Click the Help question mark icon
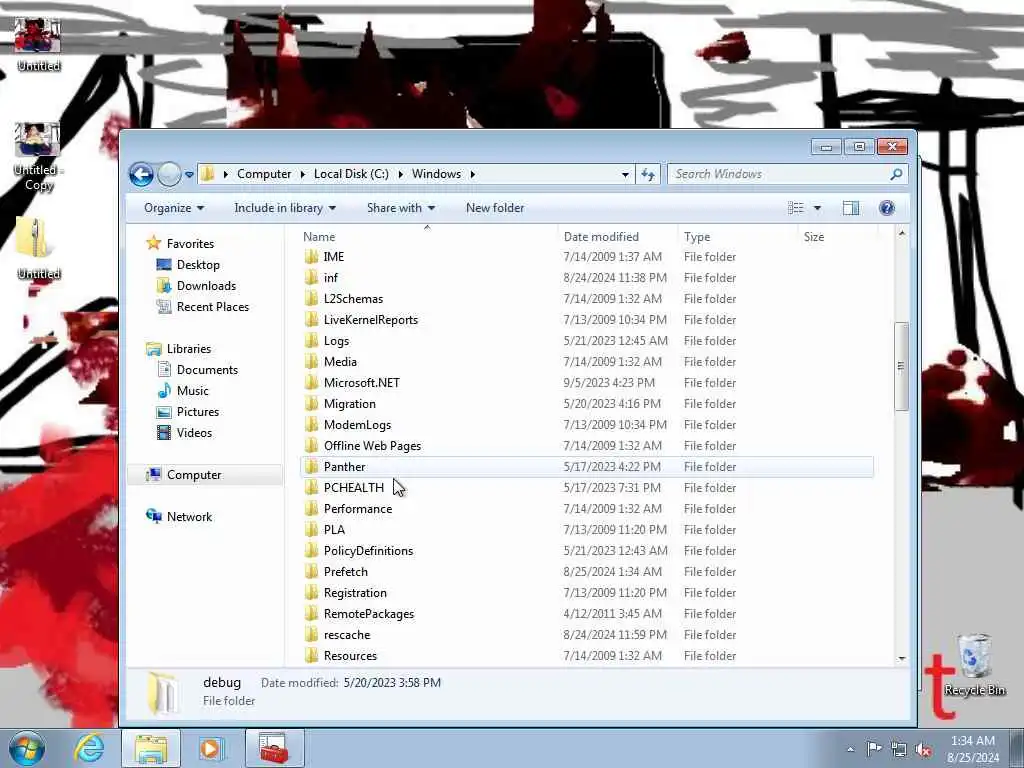This screenshot has height=768, width=1024. tap(886, 208)
